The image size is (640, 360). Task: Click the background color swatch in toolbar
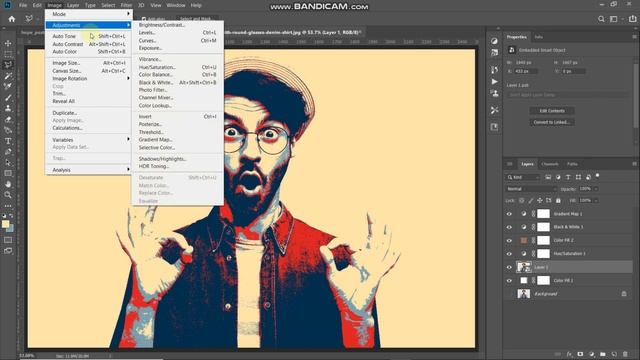pos(11,228)
